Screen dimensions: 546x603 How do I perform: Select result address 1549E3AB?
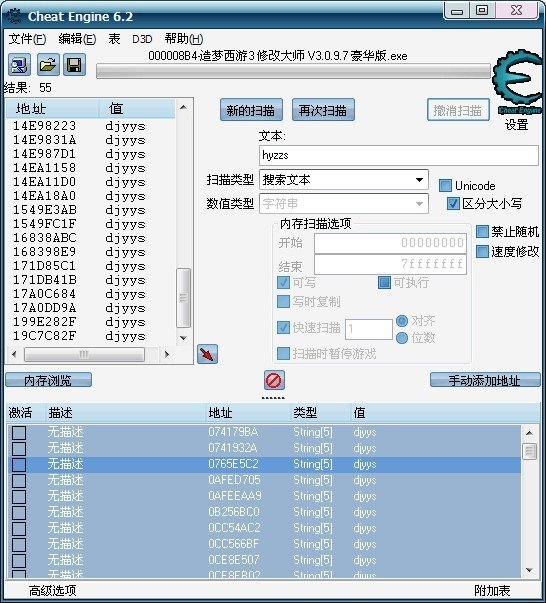[90, 210]
